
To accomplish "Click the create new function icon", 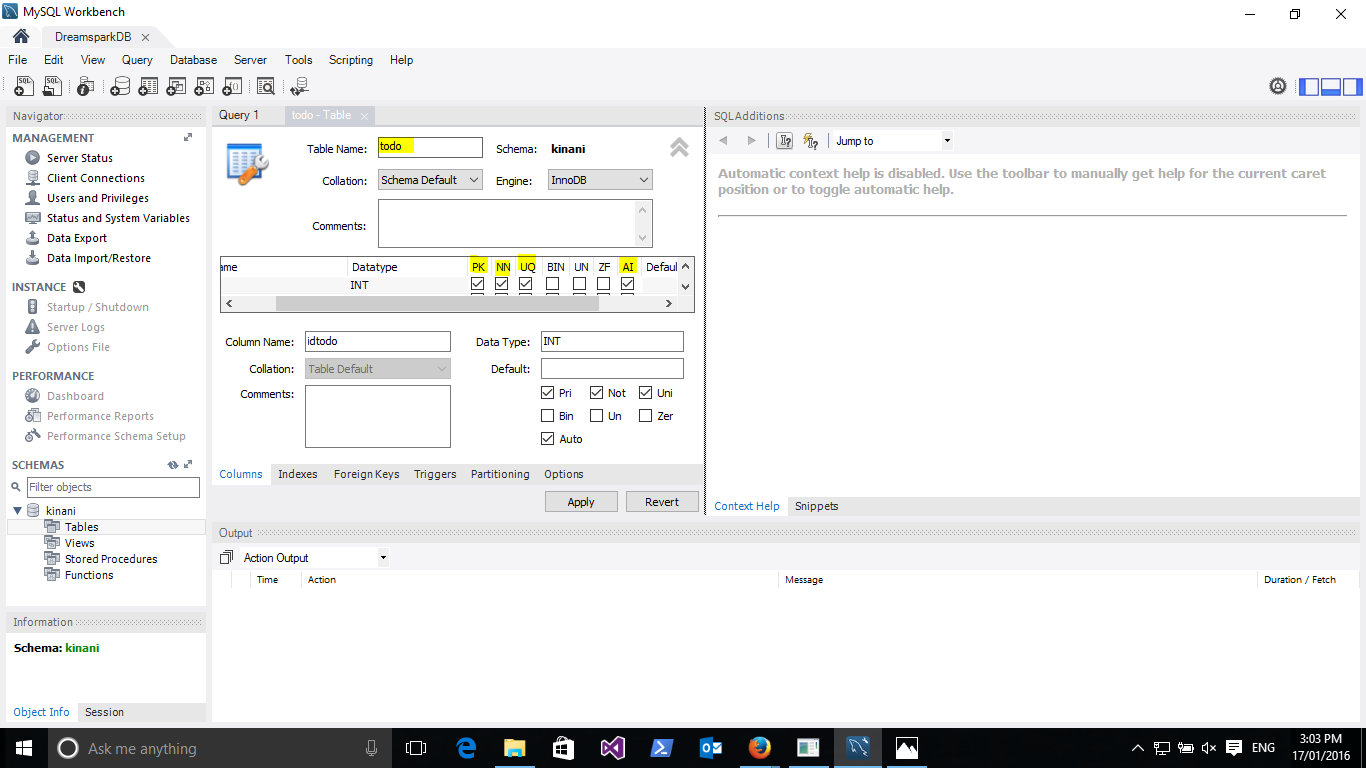I will pos(232,87).
